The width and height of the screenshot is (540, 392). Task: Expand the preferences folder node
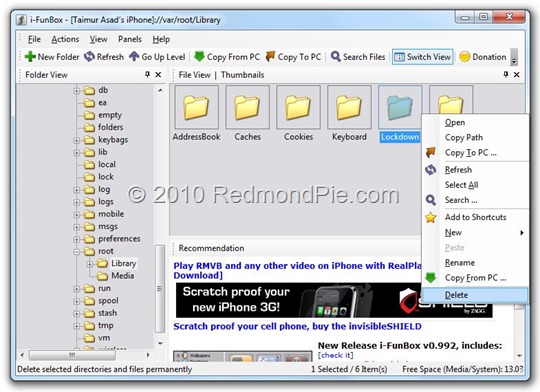coord(76,239)
